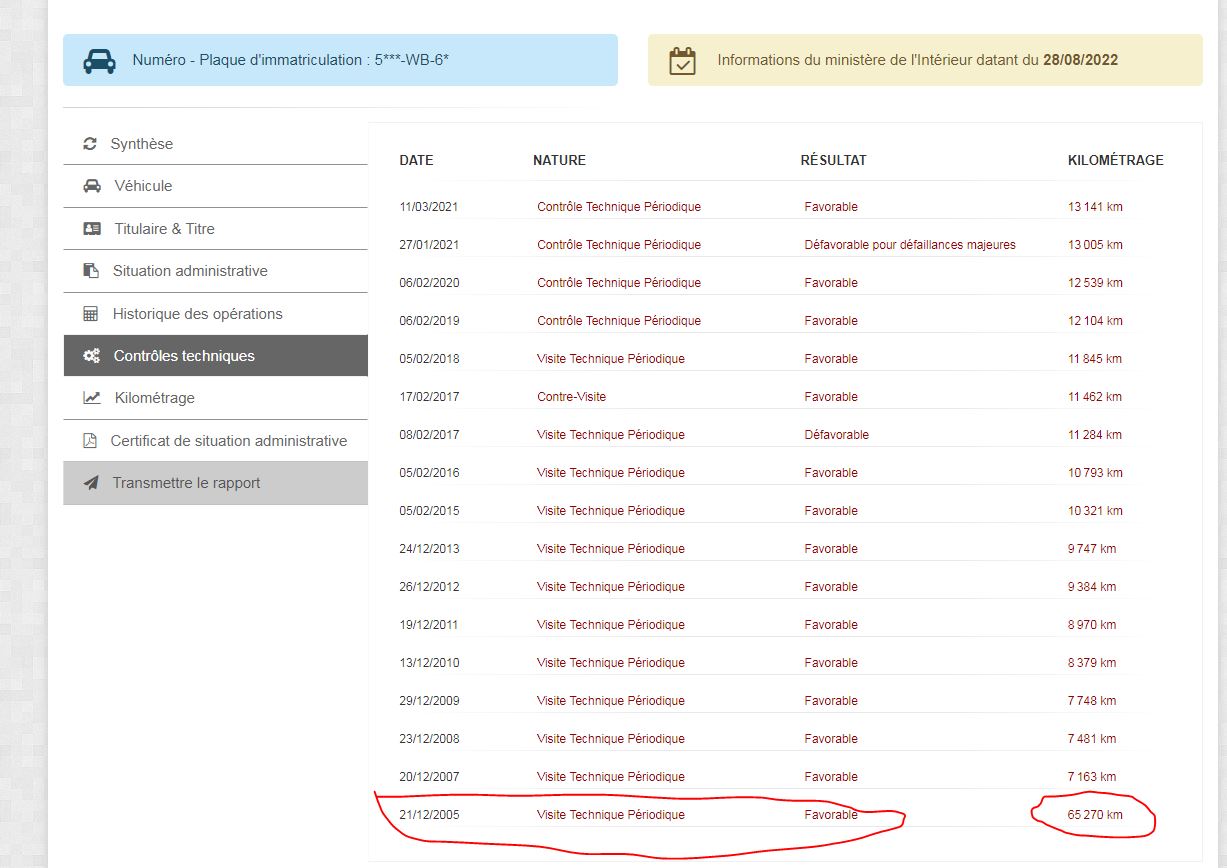This screenshot has width=1227, height=868.
Task: Click the car icon next to Véhicule
Action: click(x=92, y=186)
